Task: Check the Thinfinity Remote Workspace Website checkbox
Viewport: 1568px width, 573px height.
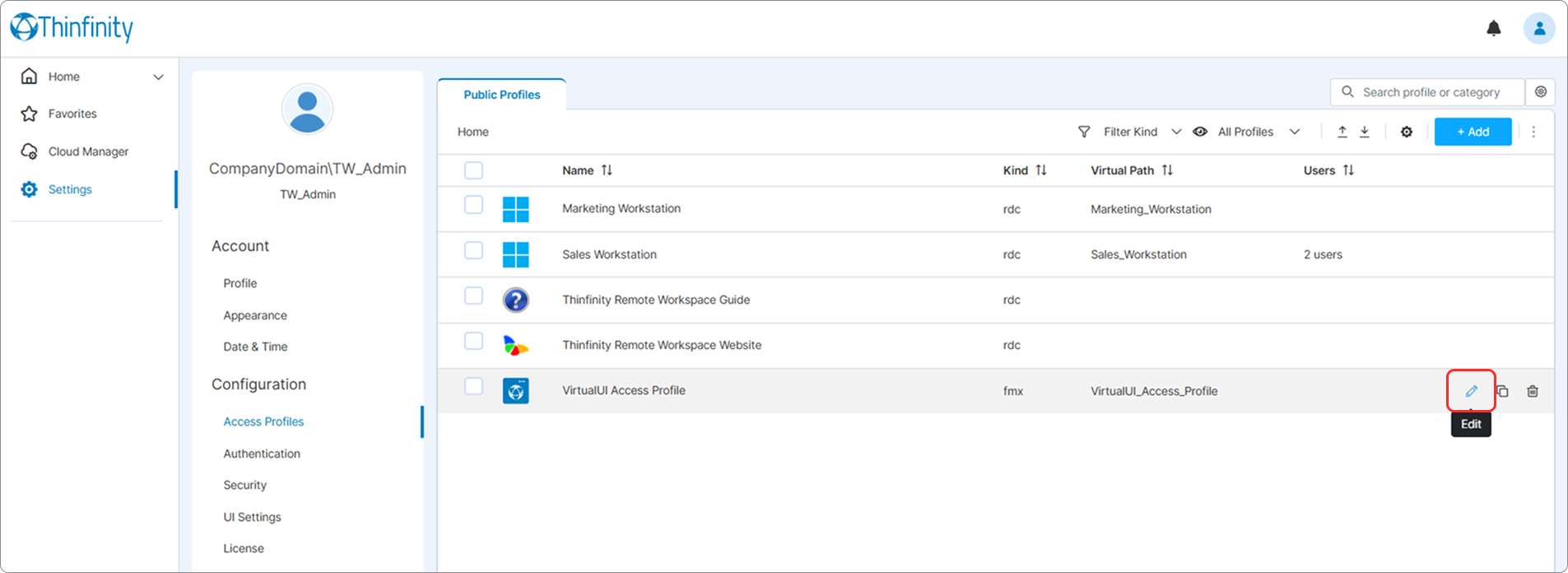Action: 473,340
